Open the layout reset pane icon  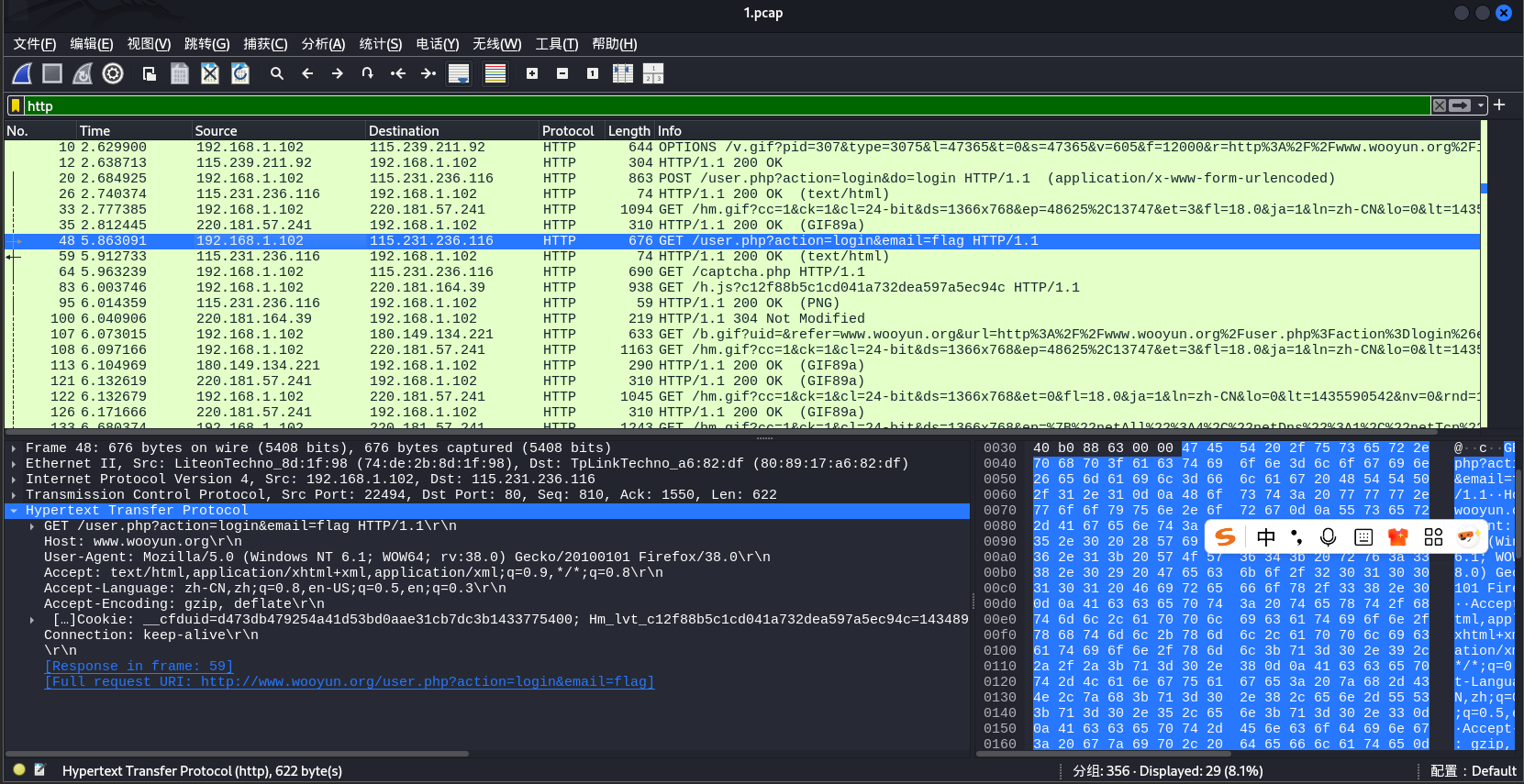[653, 73]
